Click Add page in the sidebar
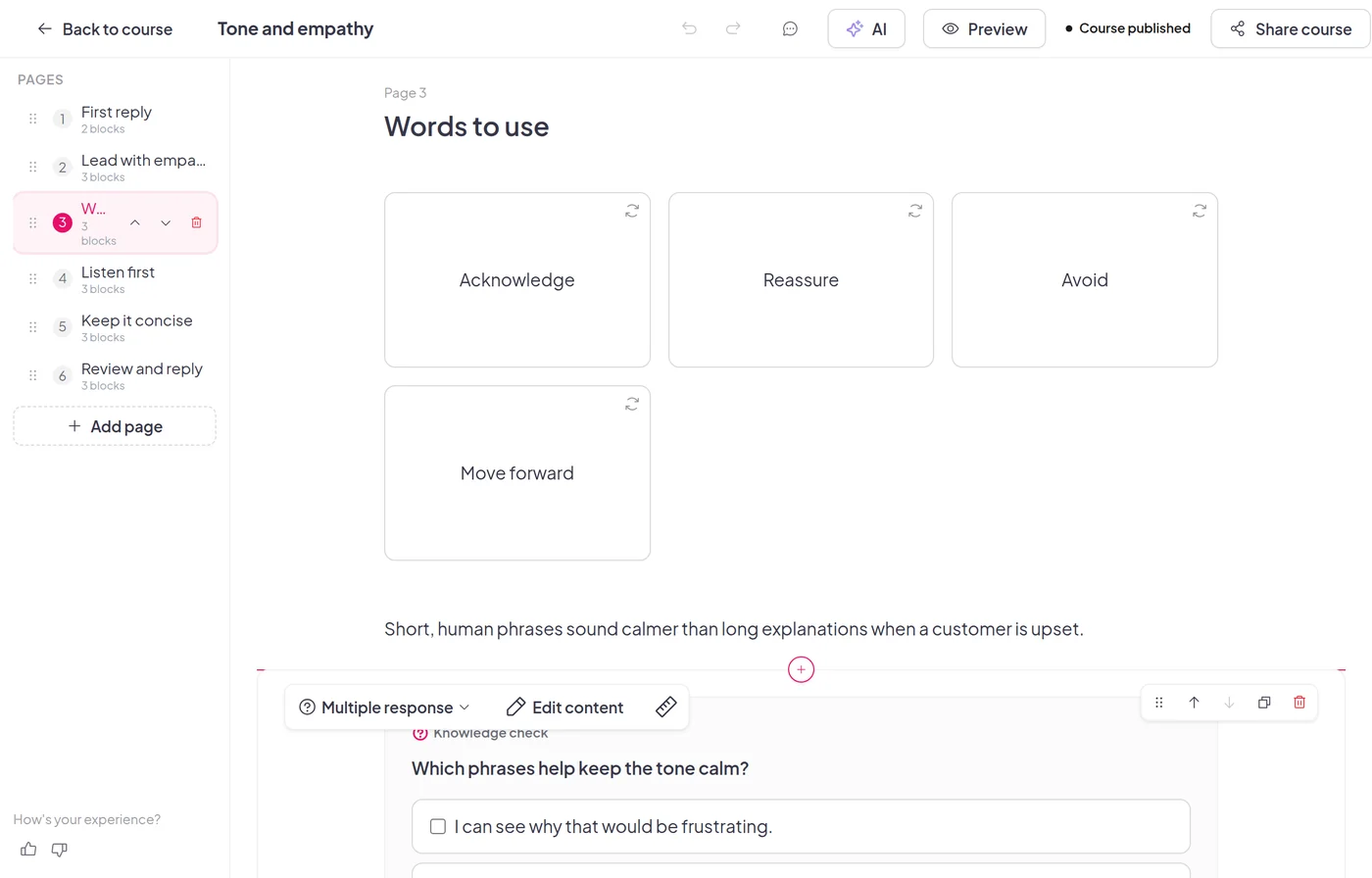The image size is (1372, 878). (x=115, y=426)
